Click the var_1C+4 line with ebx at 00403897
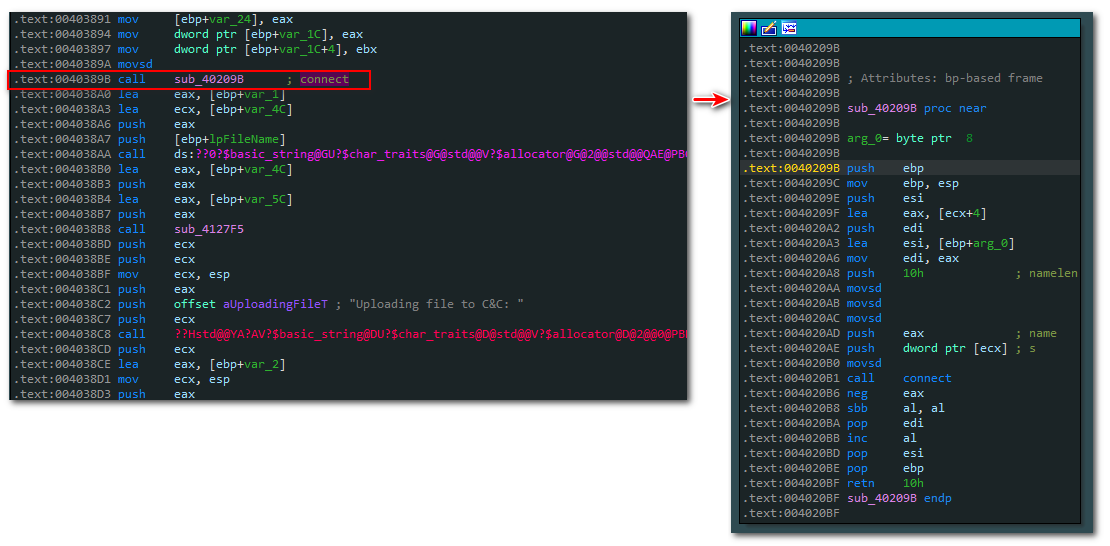Screen dimensions: 1110x546 pyautogui.click(x=195, y=50)
